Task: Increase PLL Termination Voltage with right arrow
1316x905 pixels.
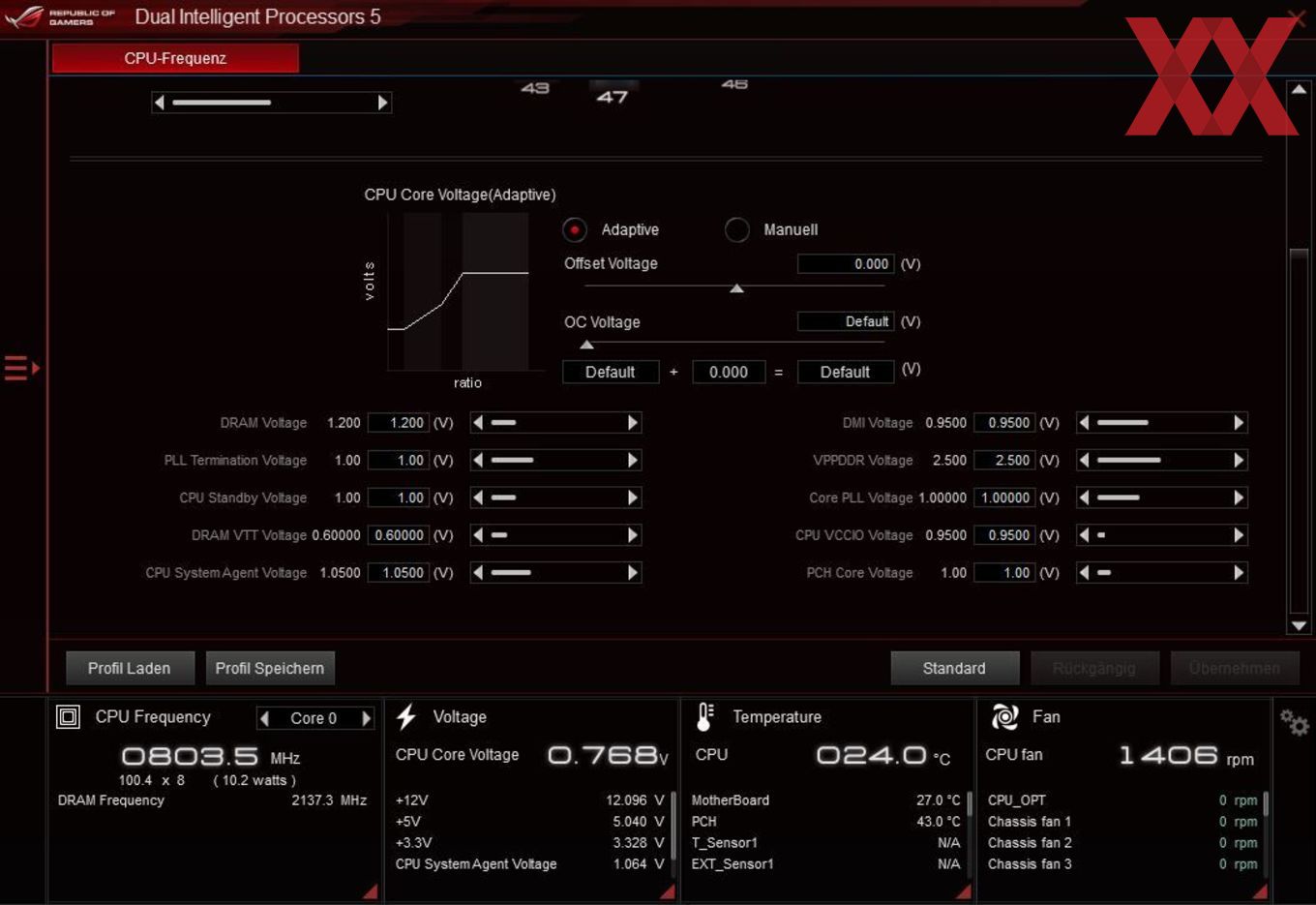Action: coord(633,461)
